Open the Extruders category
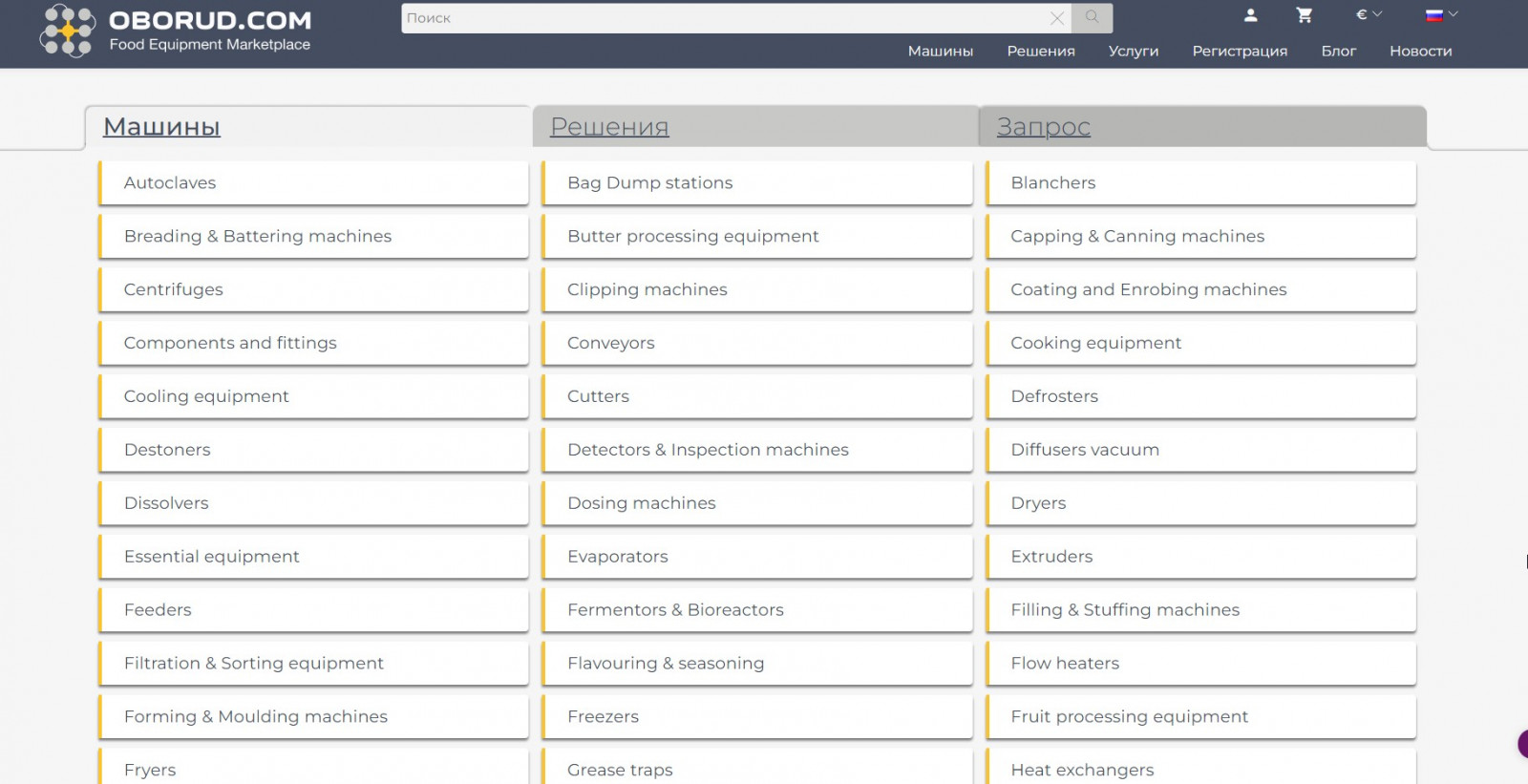1528x784 pixels. 1200,557
